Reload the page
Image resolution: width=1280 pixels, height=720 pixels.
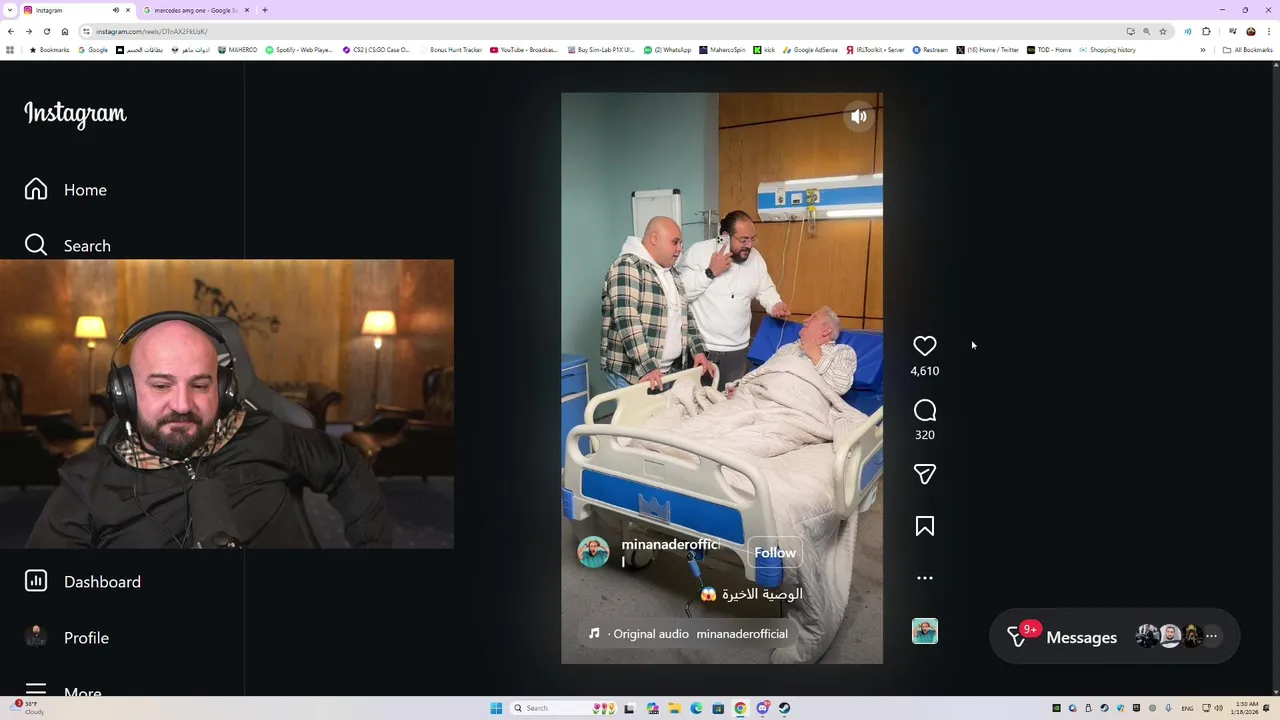click(x=46, y=31)
